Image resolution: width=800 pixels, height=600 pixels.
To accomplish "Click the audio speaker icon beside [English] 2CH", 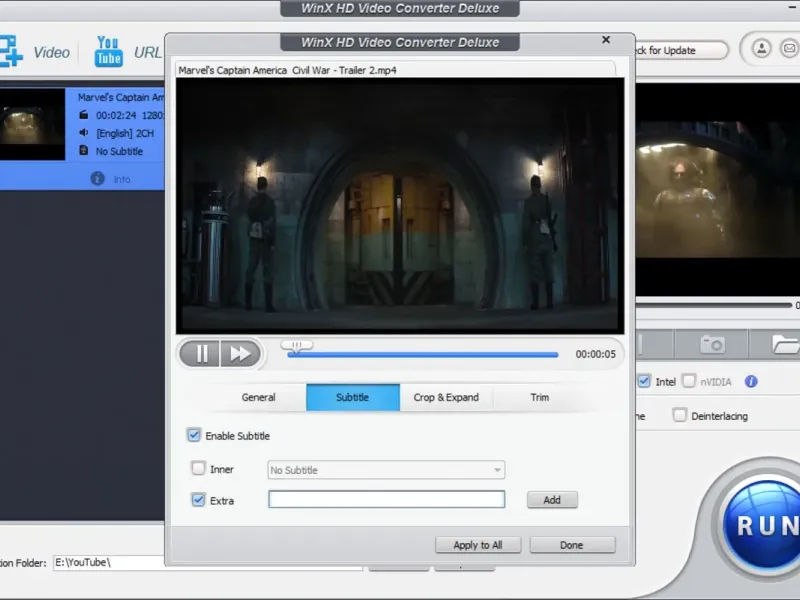I will tap(84, 133).
